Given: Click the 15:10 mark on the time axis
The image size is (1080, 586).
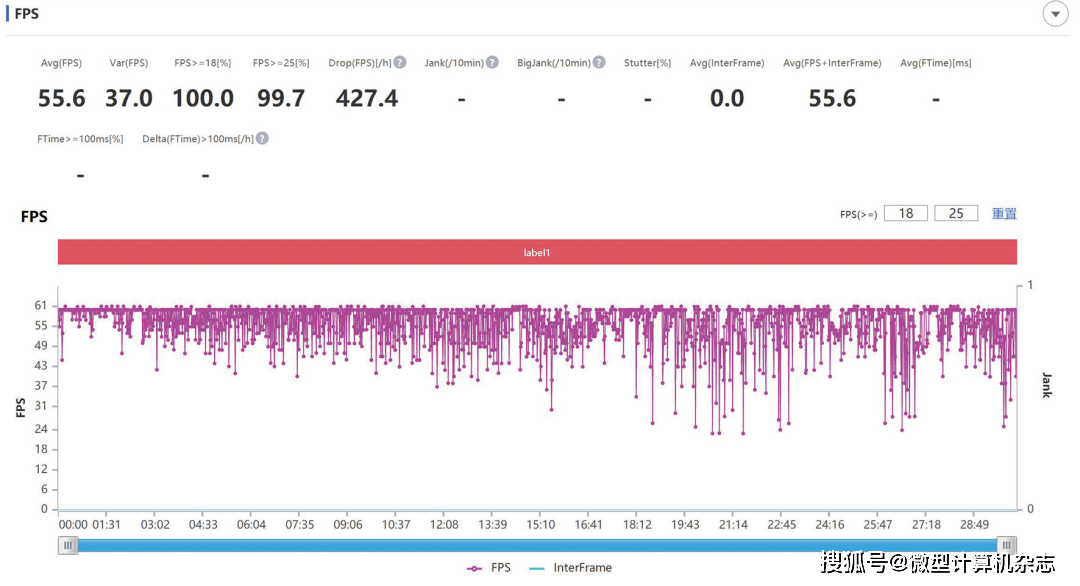Looking at the screenshot, I should click(x=541, y=525).
